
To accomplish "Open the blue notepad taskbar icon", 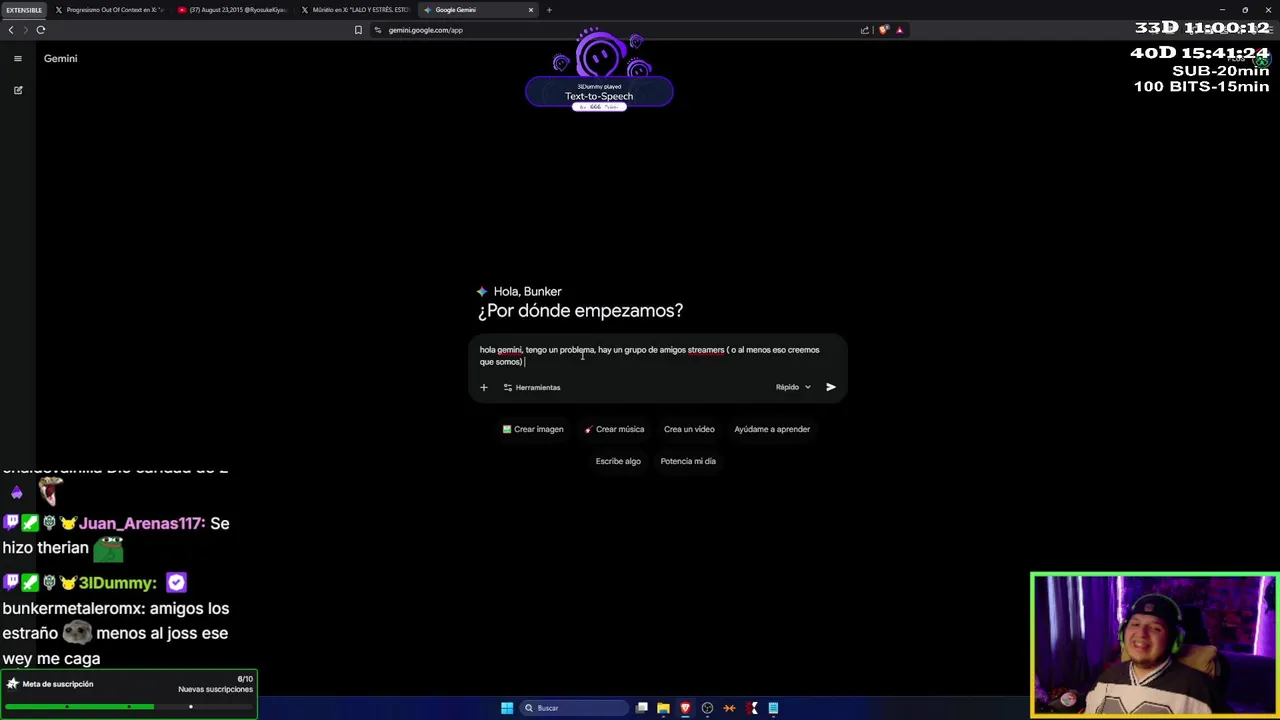I will click(x=773, y=708).
